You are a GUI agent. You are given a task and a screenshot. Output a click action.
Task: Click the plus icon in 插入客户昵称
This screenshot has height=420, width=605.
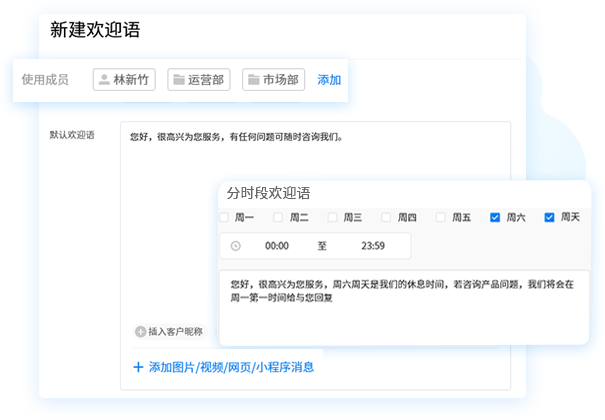[x=140, y=332]
